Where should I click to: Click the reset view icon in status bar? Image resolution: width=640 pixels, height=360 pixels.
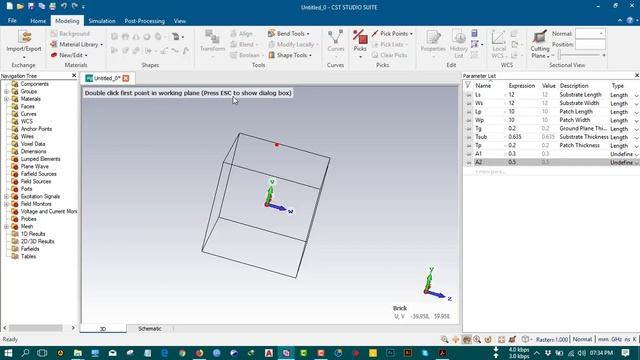point(501,339)
